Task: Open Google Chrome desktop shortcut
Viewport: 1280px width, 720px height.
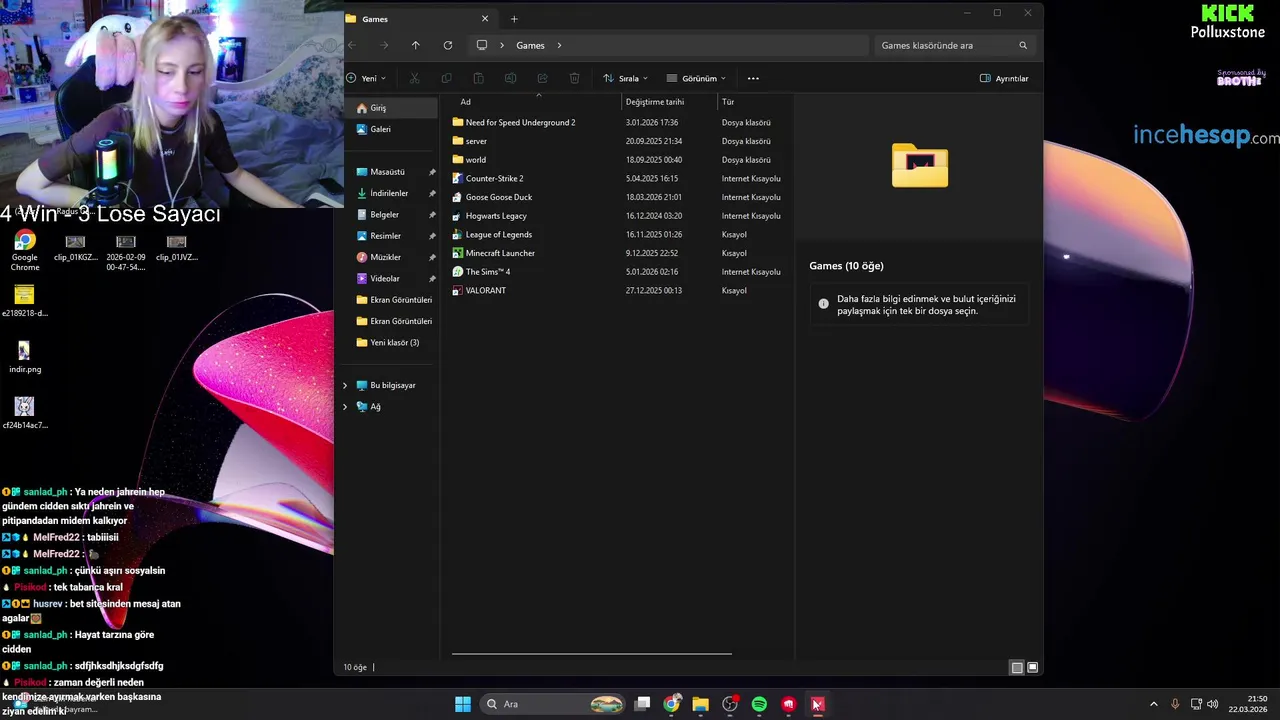Action: point(25,251)
